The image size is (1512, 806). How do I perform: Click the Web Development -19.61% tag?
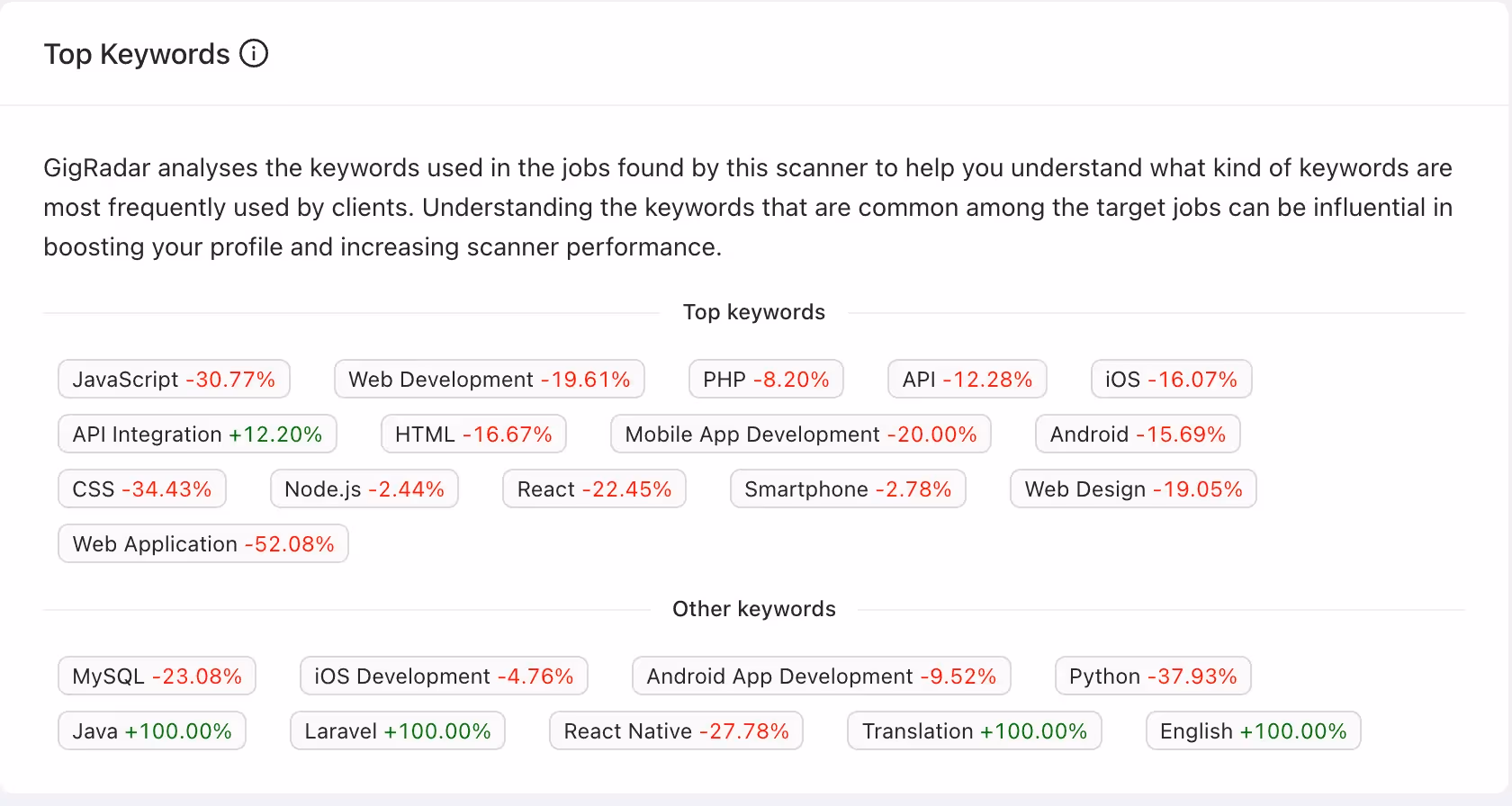[489, 379]
